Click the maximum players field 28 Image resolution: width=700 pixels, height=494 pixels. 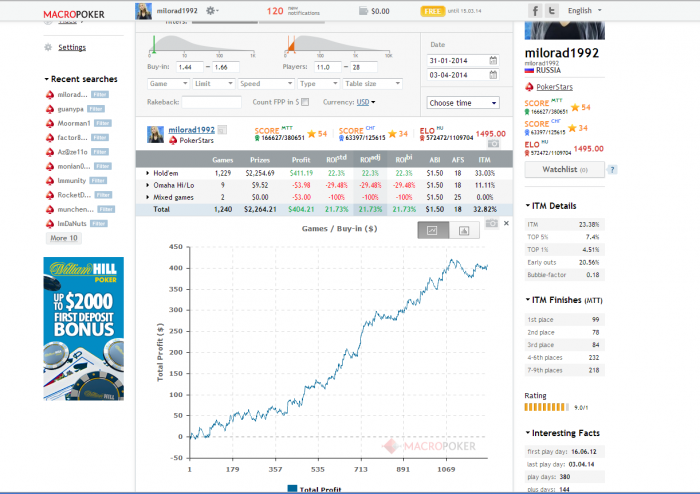point(364,67)
